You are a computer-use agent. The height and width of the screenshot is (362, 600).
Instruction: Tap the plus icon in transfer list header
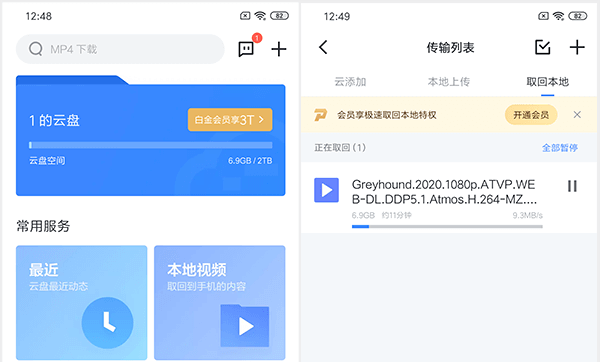coord(577,47)
